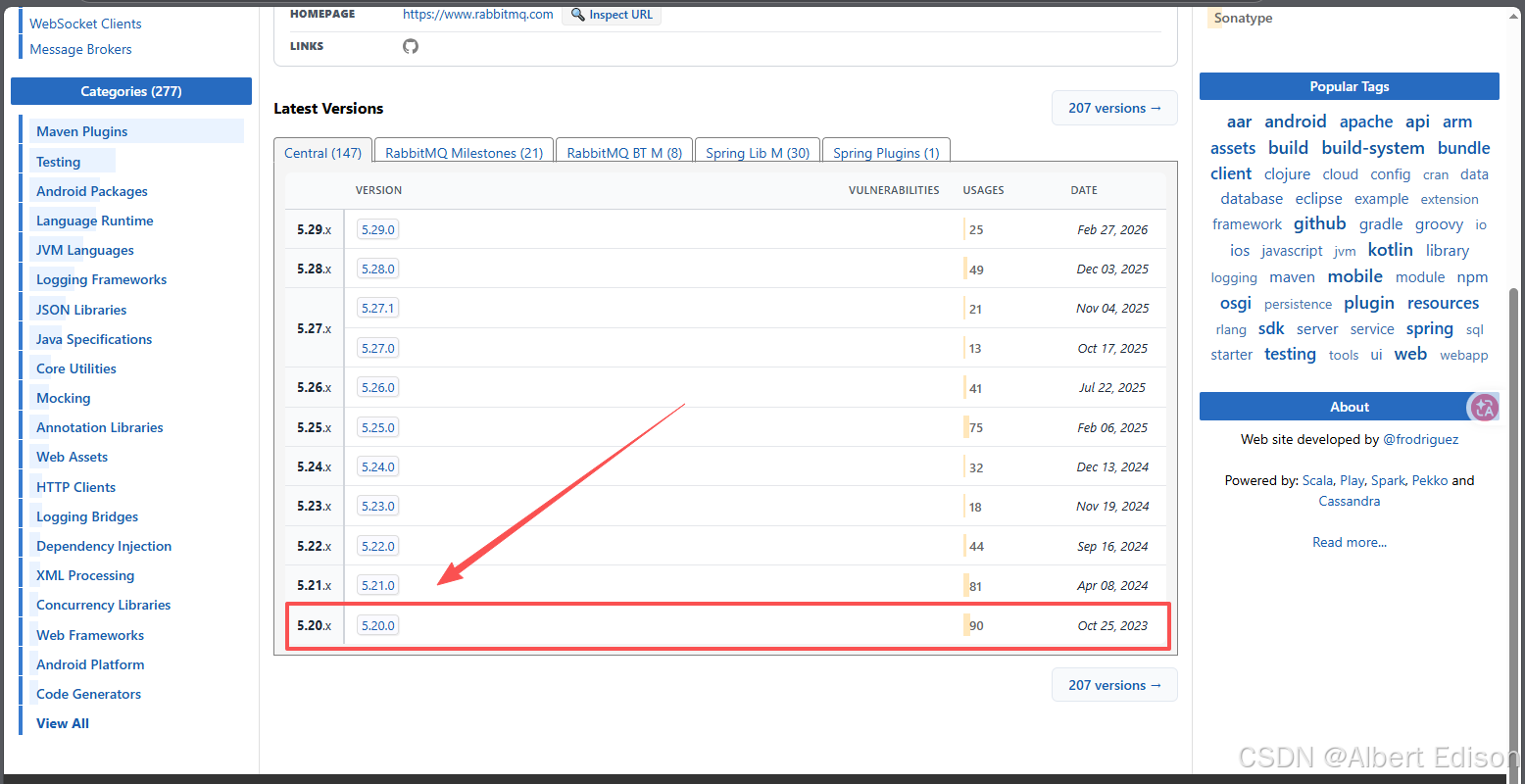The image size is (1525, 784).
Task: Open version 5.23.0 link
Action: [x=377, y=506]
